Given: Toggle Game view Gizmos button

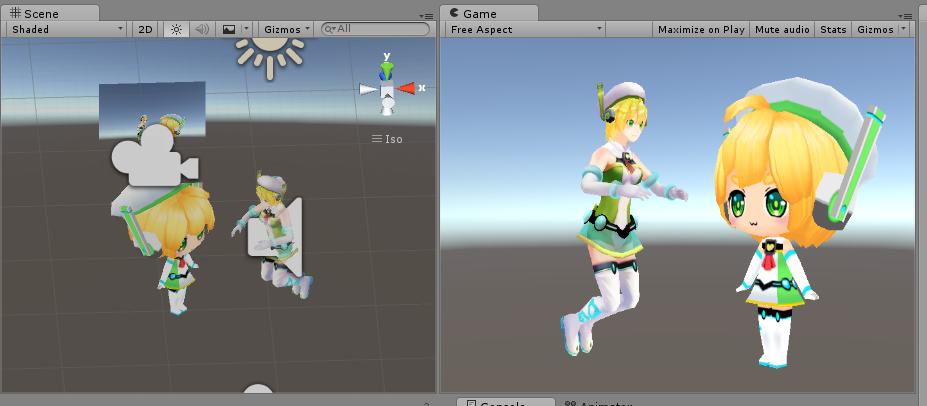Looking at the screenshot, I should click(875, 30).
